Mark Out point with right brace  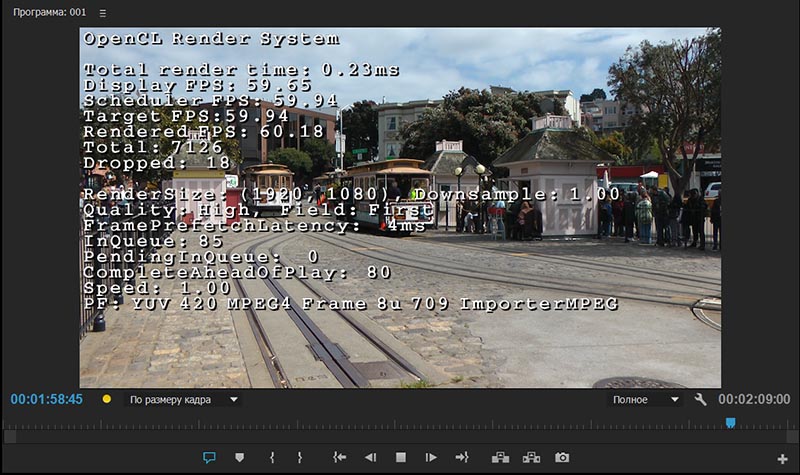299,458
